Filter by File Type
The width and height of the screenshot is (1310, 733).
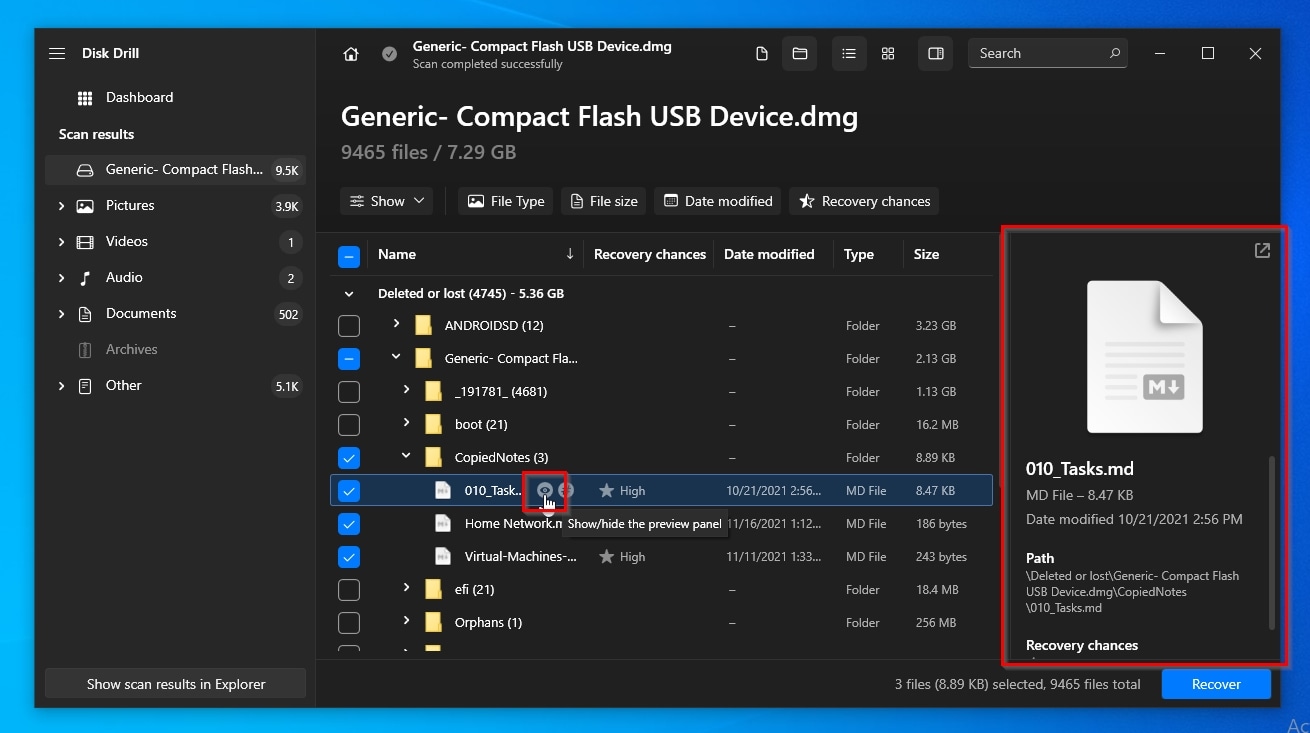coord(506,201)
